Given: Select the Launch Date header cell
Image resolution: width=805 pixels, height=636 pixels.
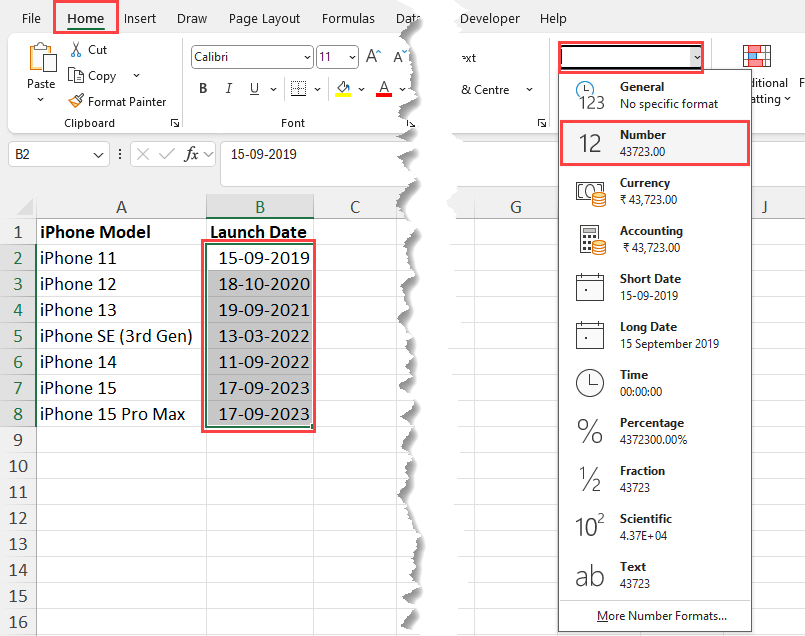Looking at the screenshot, I should coord(260,232).
